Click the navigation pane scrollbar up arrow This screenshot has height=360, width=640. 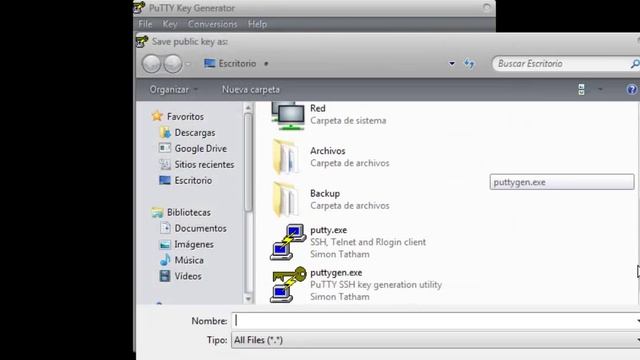[x=248, y=108]
